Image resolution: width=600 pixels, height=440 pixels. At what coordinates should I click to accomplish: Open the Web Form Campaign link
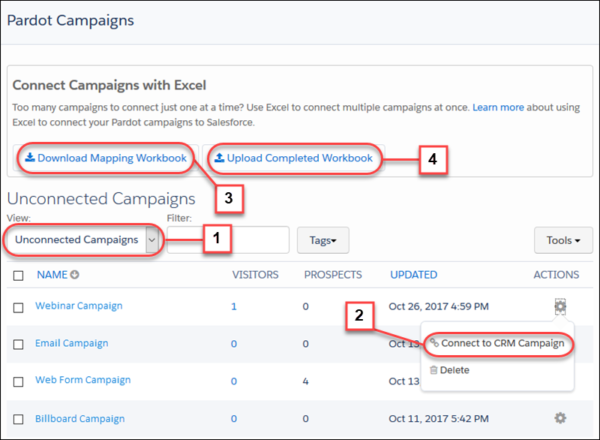pyautogui.click(x=83, y=380)
